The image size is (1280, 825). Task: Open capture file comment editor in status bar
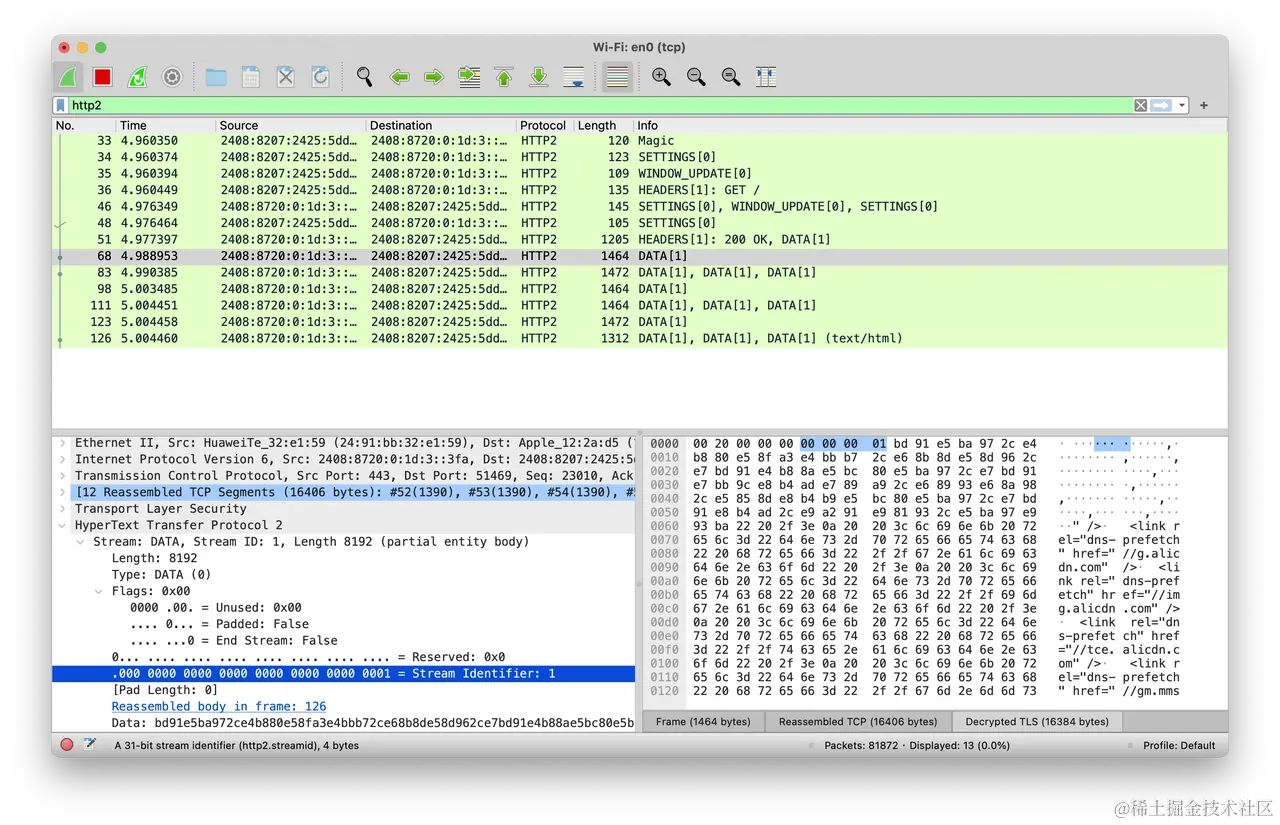pos(90,745)
